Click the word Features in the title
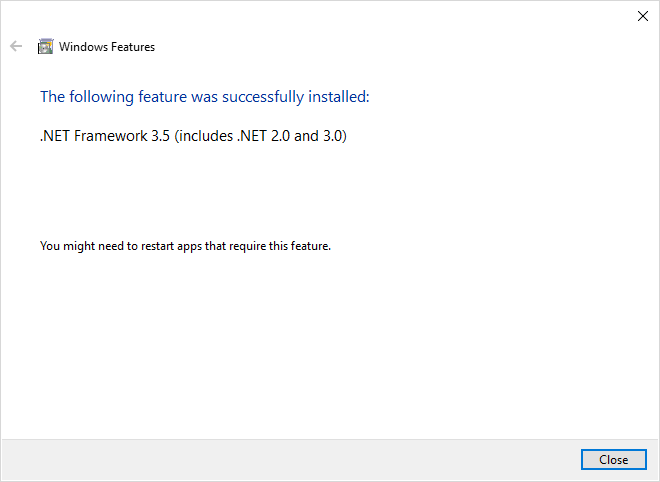 [x=133, y=47]
